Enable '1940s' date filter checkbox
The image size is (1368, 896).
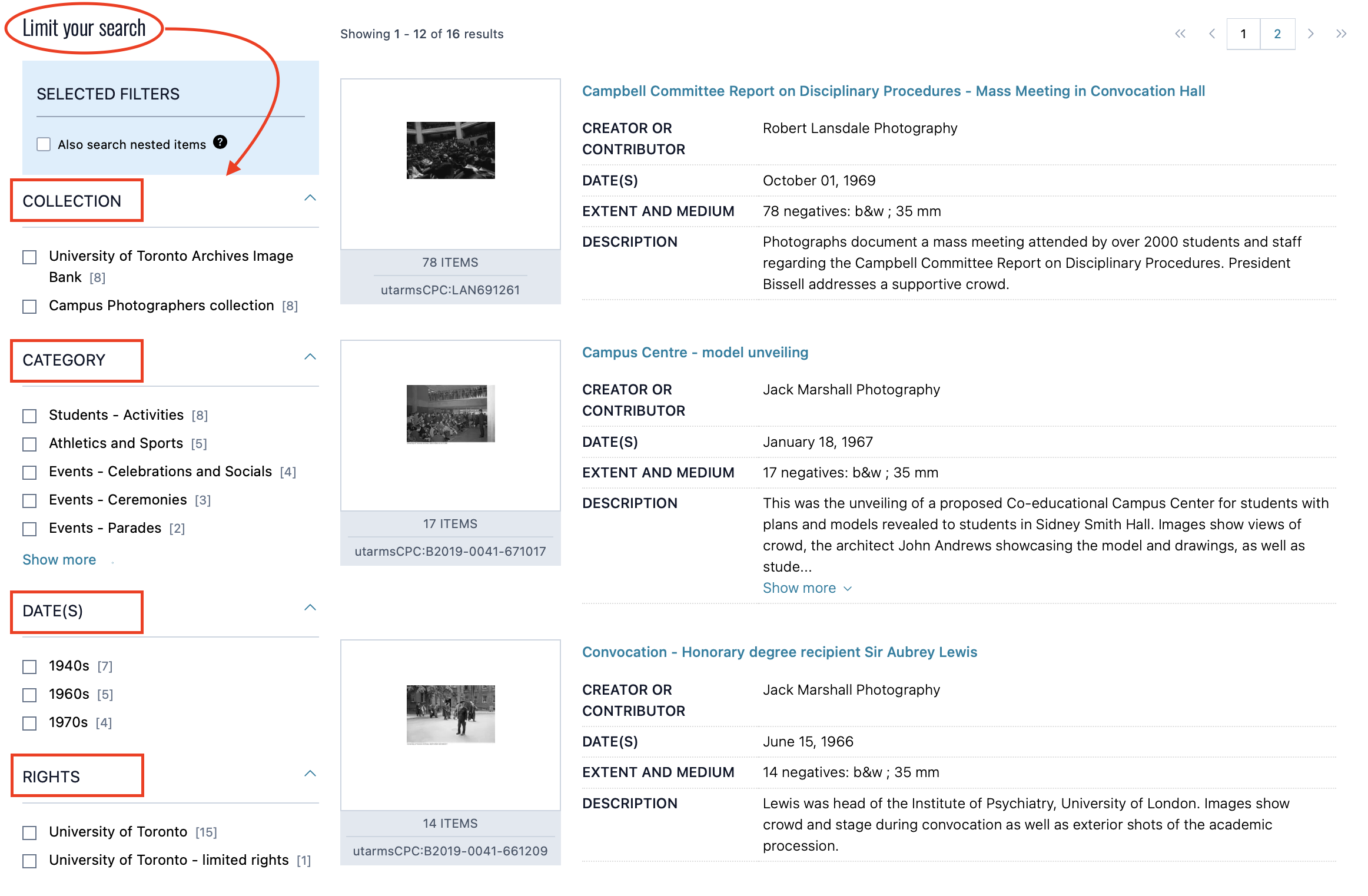tap(30, 665)
